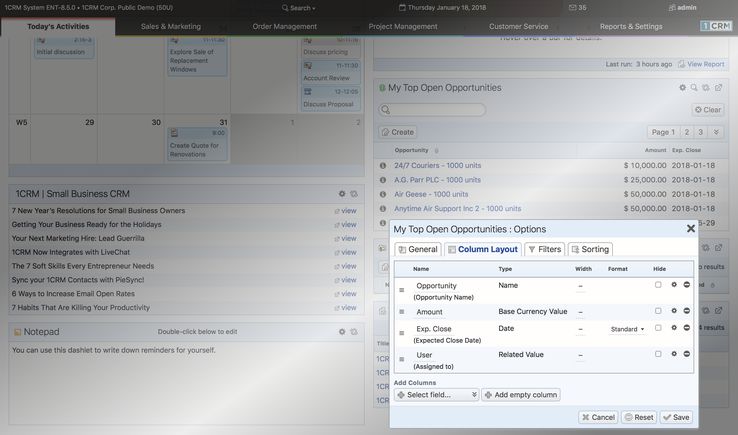
Task: Open Reports & Settings menu
Action: pos(631,26)
